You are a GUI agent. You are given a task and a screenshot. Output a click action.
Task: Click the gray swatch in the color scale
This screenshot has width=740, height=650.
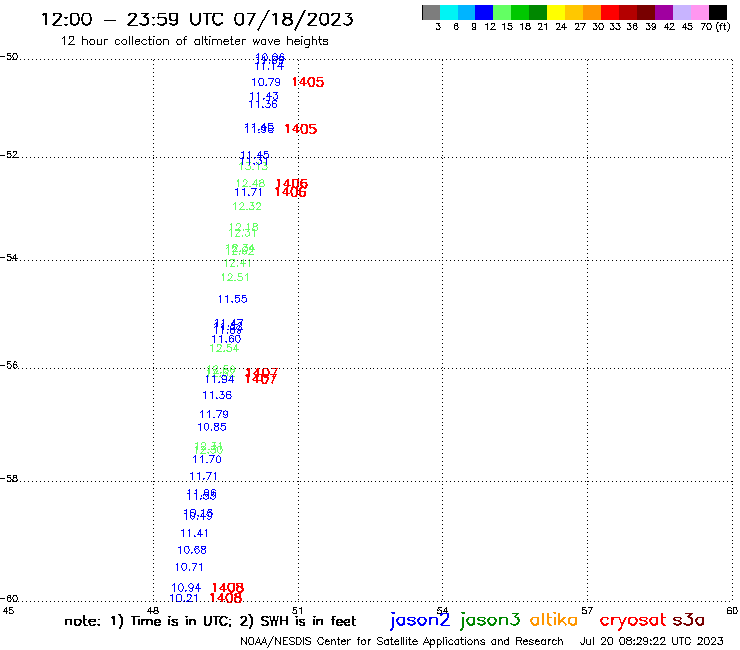[x=431, y=13]
